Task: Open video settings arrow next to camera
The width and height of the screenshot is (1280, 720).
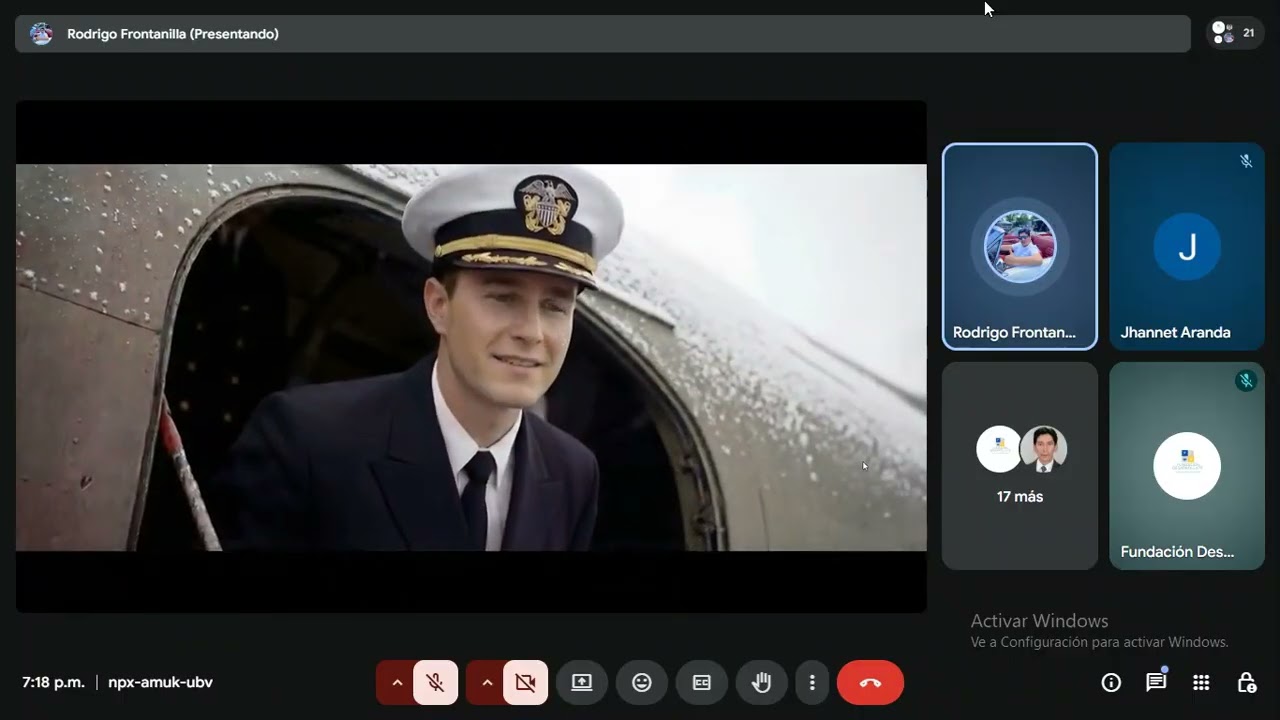Action: [487, 683]
